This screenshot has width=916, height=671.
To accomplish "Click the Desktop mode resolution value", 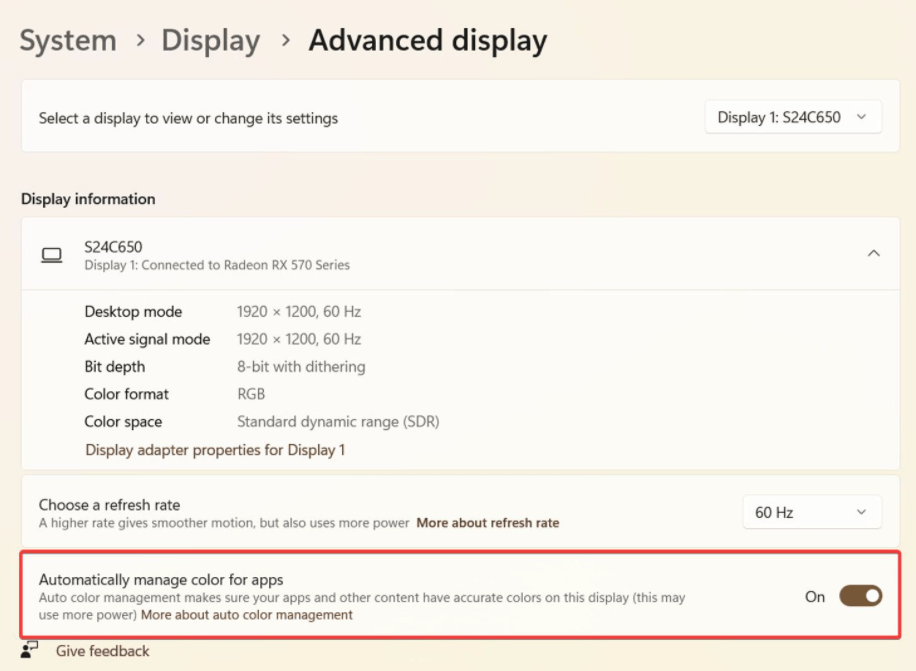I will coord(299,312).
